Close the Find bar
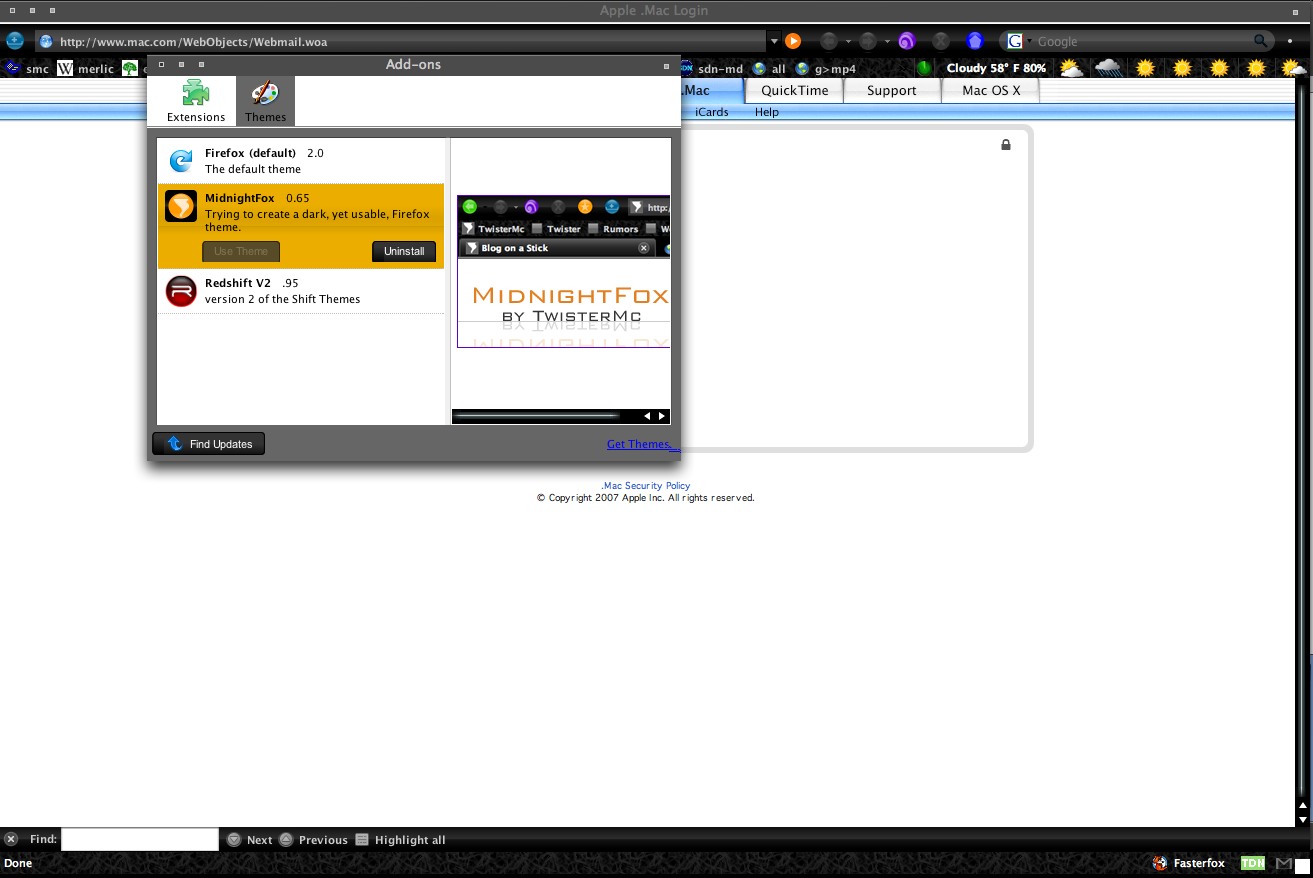Screen dimensions: 1313x878 click(x=11, y=839)
